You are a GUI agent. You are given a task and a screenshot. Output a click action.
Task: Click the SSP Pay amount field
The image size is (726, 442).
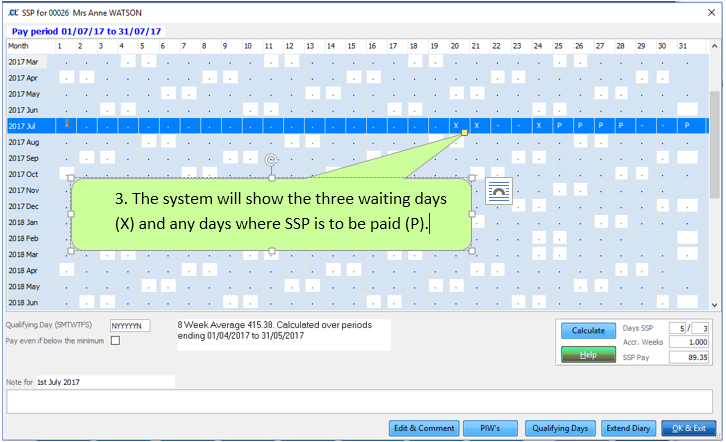coord(690,357)
